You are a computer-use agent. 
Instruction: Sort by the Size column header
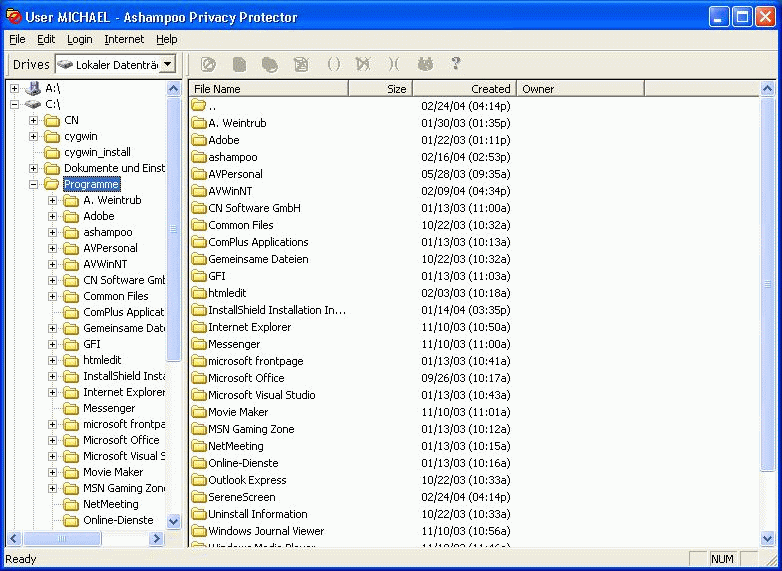tap(381, 89)
